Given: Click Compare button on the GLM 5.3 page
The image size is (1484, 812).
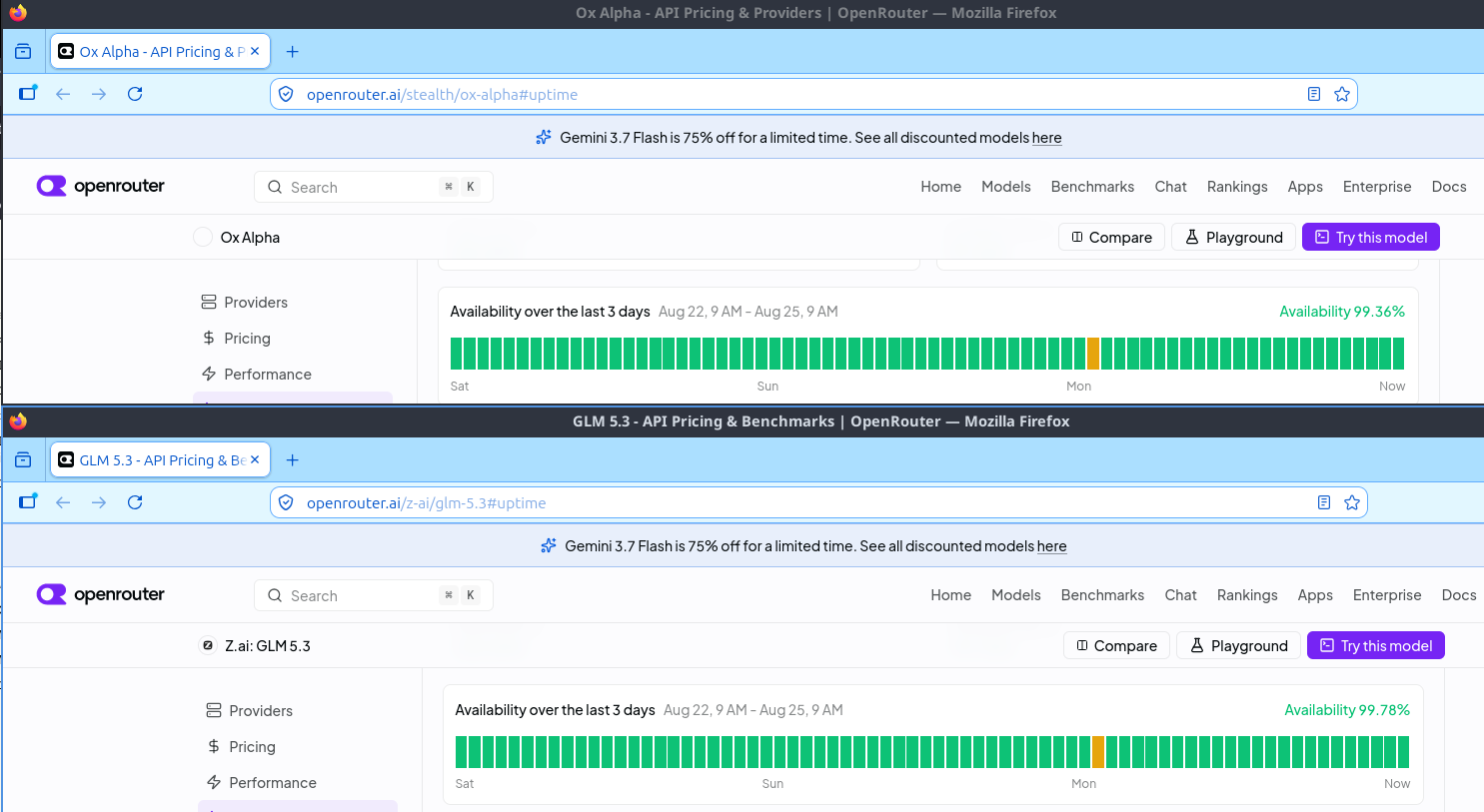Looking at the screenshot, I should 1116,645.
